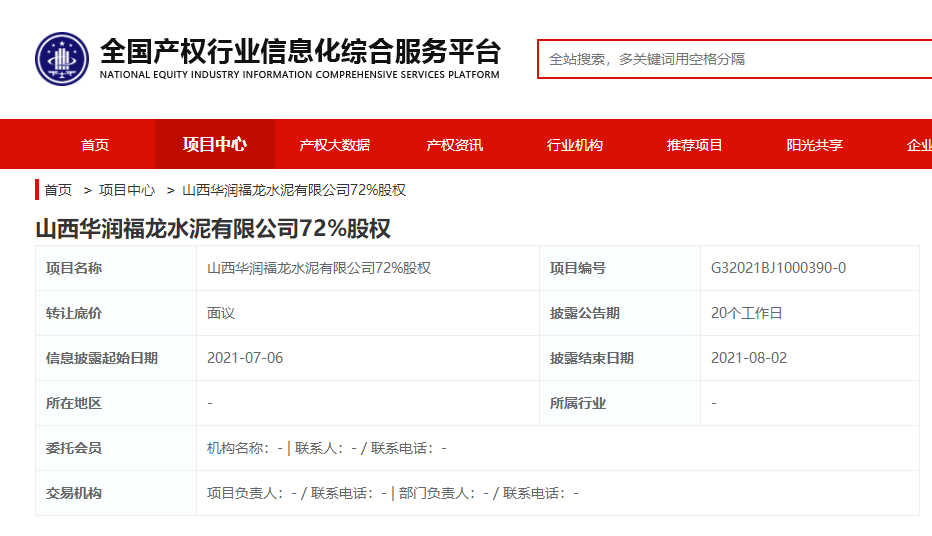This screenshot has width=932, height=536.
Task: Go to 产权资讯 section
Action: pyautogui.click(x=455, y=144)
